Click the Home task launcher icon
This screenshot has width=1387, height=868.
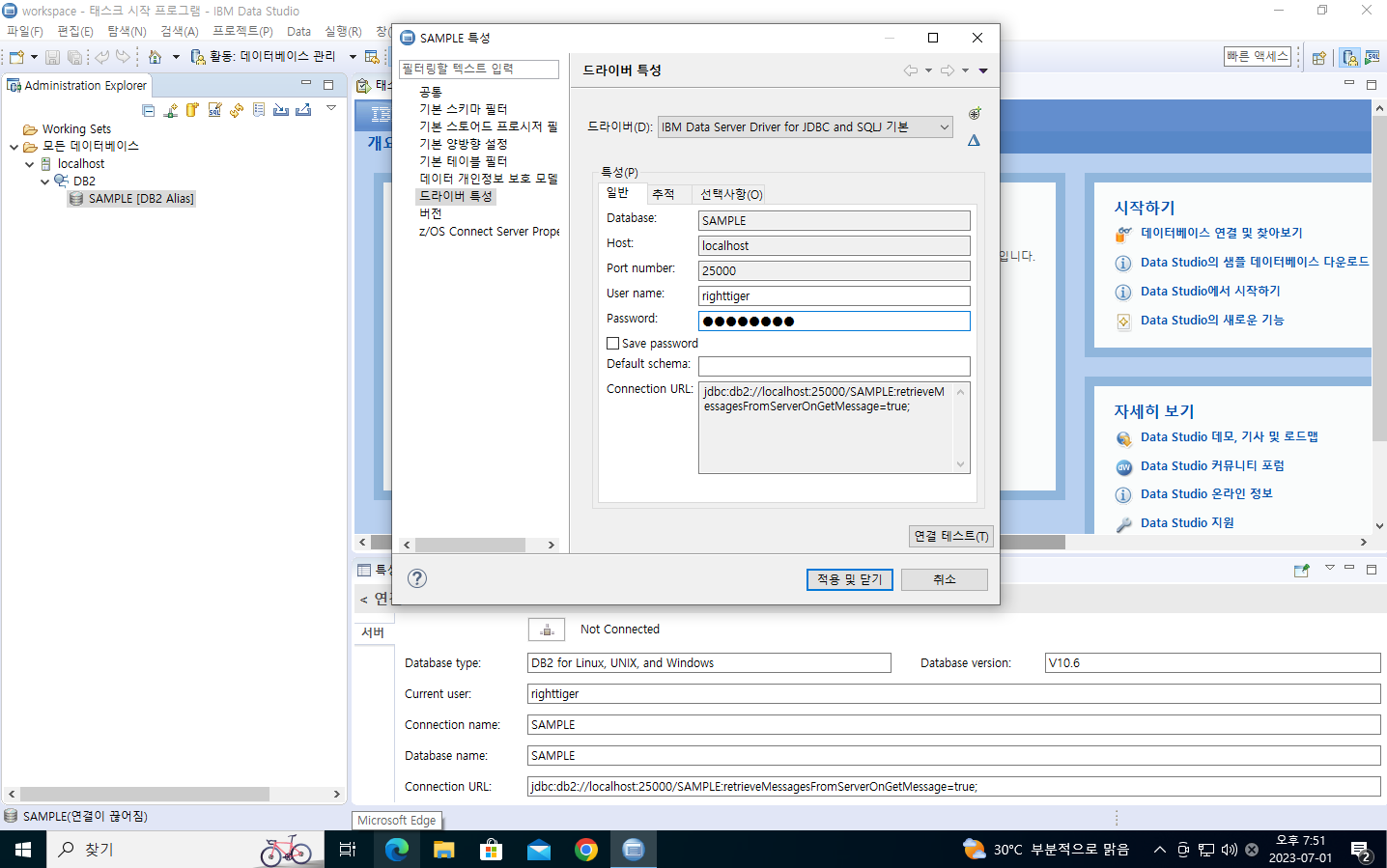[x=155, y=57]
